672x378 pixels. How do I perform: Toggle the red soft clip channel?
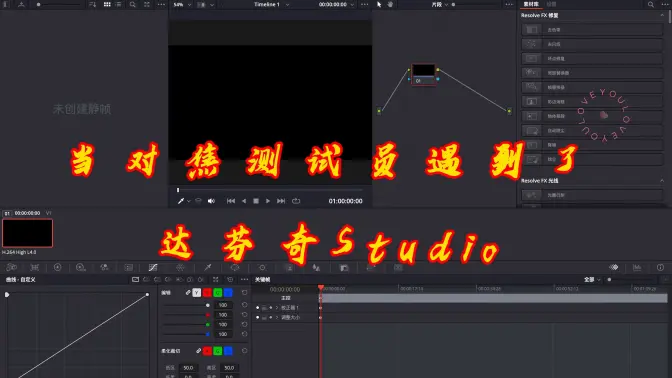[207, 351]
